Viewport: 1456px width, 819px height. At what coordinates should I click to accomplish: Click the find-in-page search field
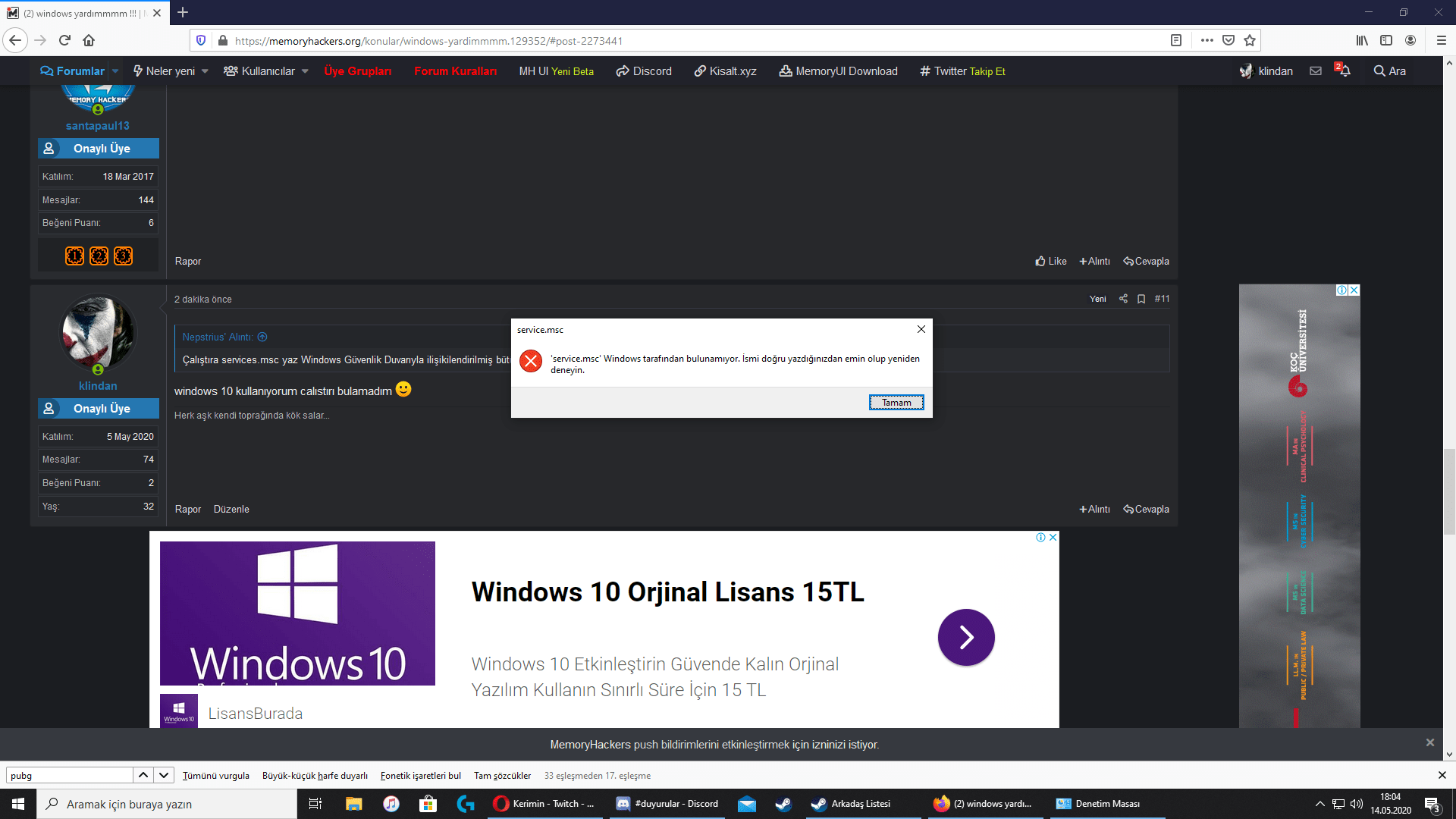[70, 775]
